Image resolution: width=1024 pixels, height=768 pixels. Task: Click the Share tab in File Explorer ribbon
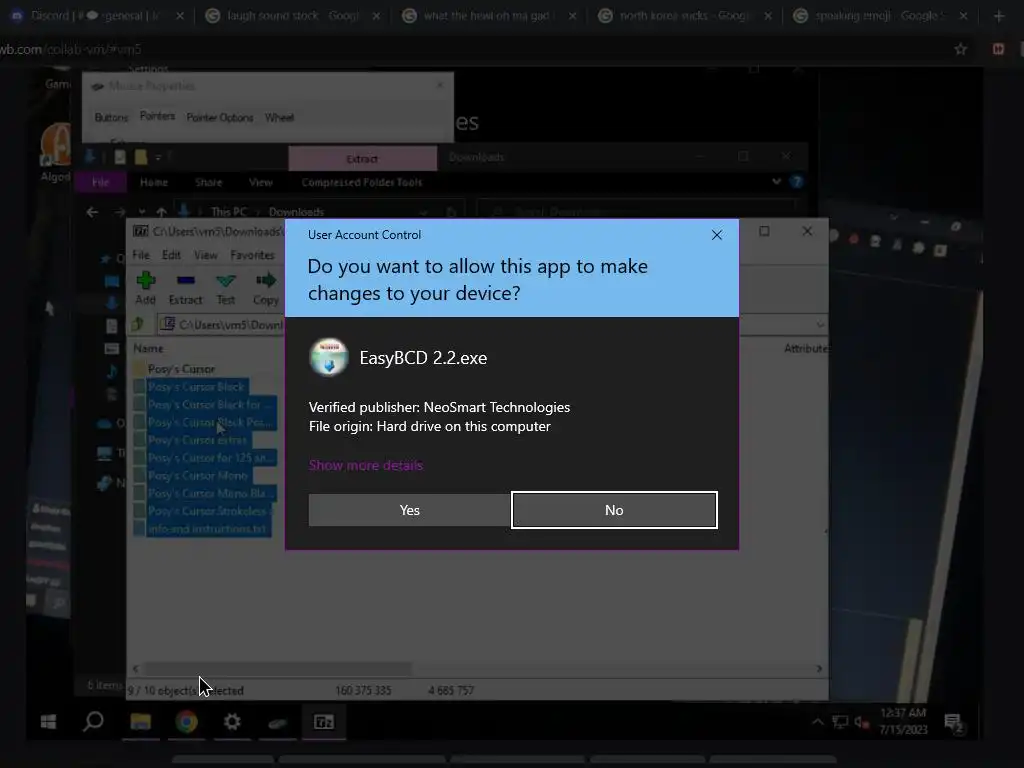[208, 182]
